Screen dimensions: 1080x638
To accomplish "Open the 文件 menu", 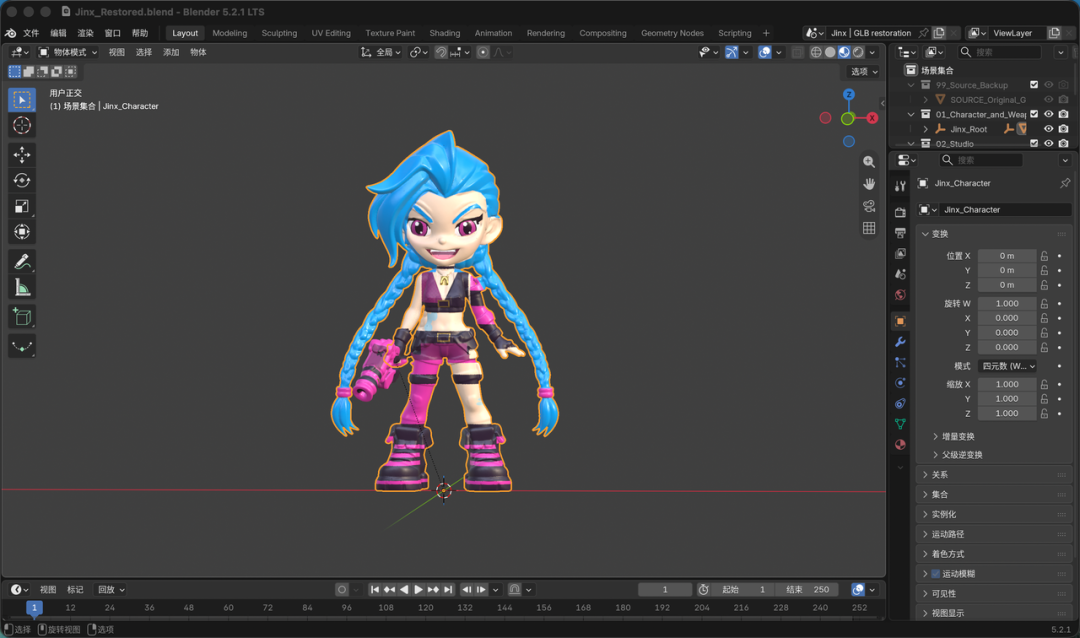I will point(31,33).
